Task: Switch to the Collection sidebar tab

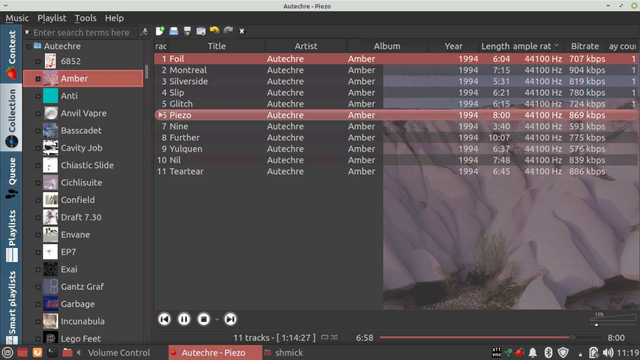Action: [x=11, y=118]
